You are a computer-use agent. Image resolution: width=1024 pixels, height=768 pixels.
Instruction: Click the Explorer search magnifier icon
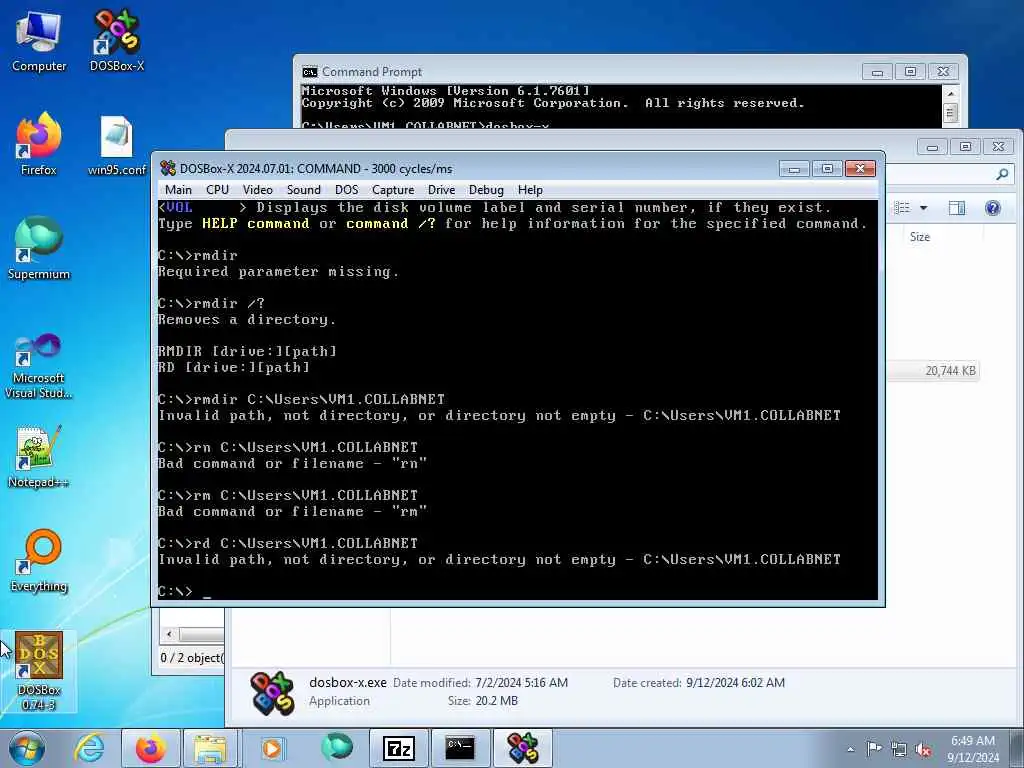click(x=1002, y=174)
